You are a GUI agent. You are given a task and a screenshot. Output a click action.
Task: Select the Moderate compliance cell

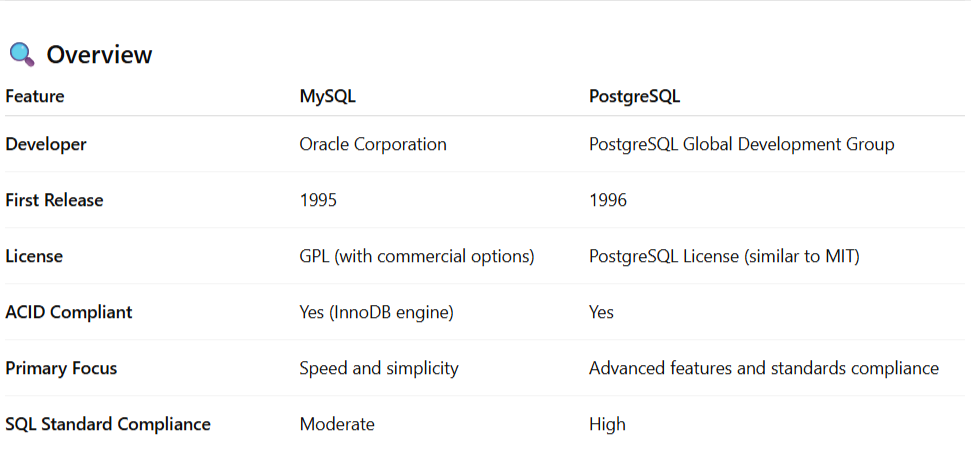[x=337, y=424]
